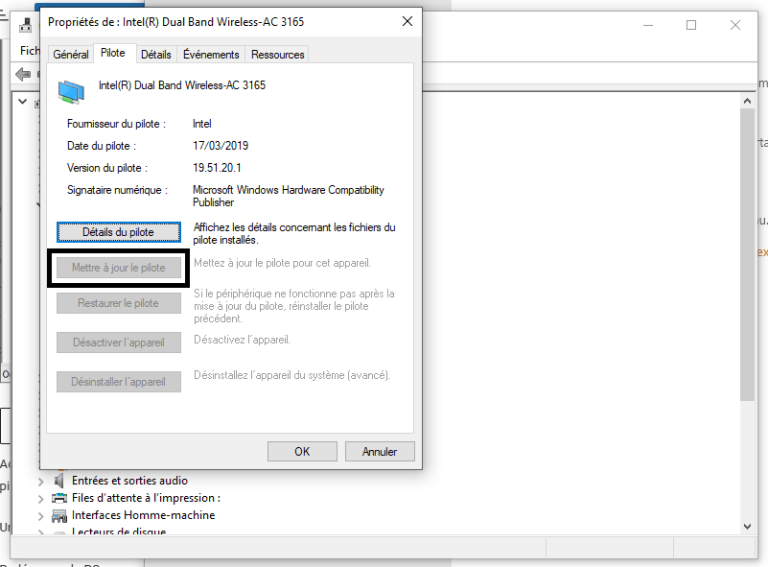Switch to the Détails tab

tap(156, 54)
